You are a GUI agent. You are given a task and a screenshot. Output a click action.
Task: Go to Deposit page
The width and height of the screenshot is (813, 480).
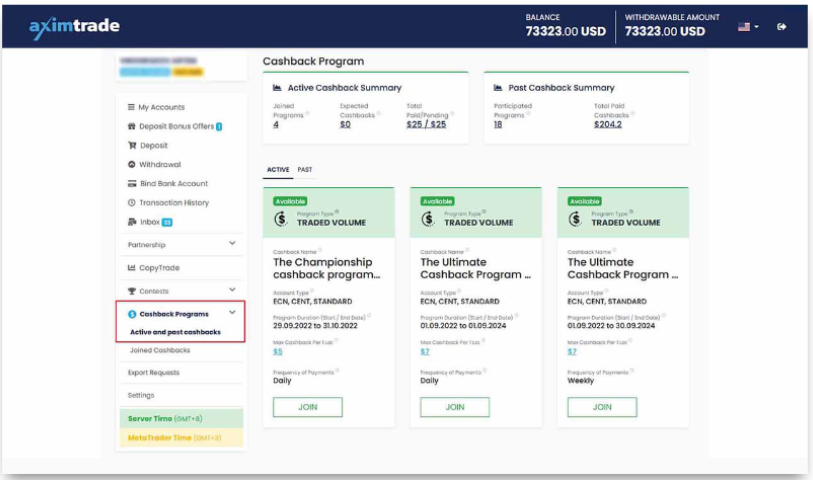[153, 146]
